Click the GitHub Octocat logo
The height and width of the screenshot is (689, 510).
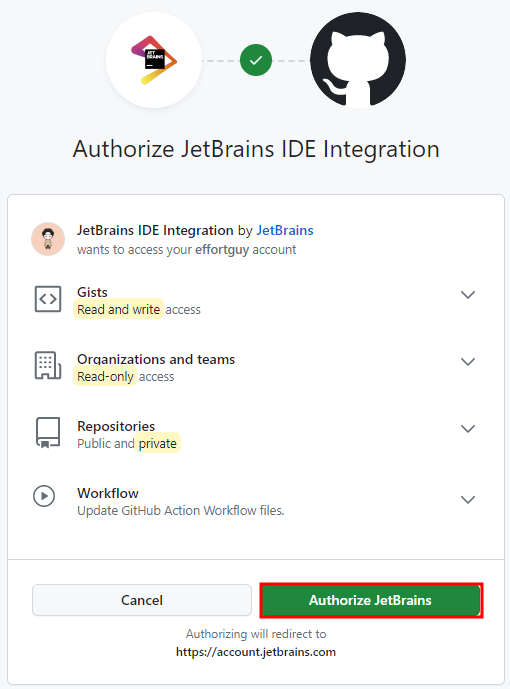coord(358,60)
